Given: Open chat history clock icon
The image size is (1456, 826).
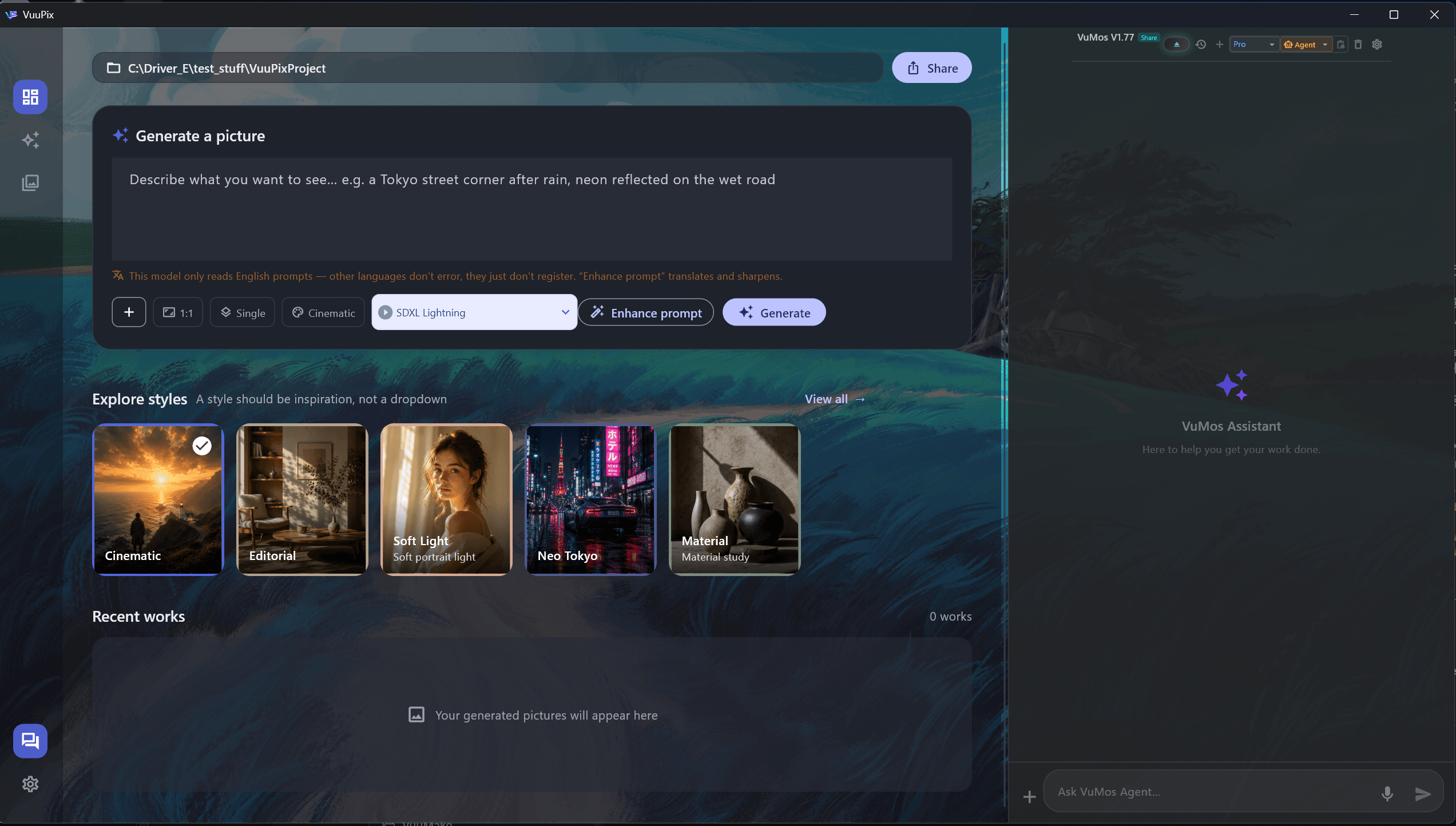Looking at the screenshot, I should coord(1201,45).
